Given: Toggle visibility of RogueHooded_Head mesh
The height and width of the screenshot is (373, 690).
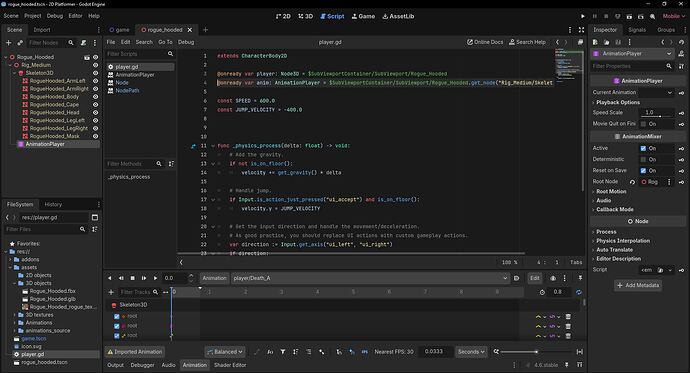Looking at the screenshot, I should click(95, 113).
